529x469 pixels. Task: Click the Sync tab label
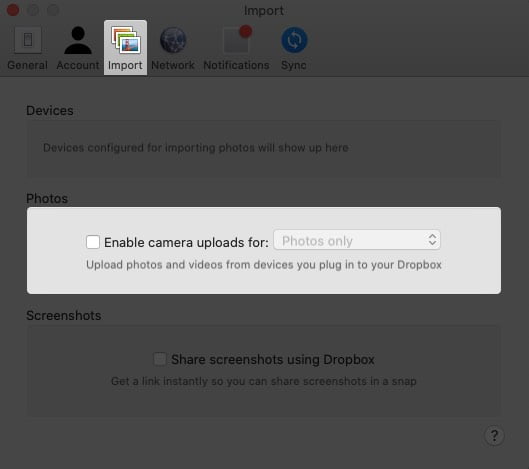click(x=294, y=65)
